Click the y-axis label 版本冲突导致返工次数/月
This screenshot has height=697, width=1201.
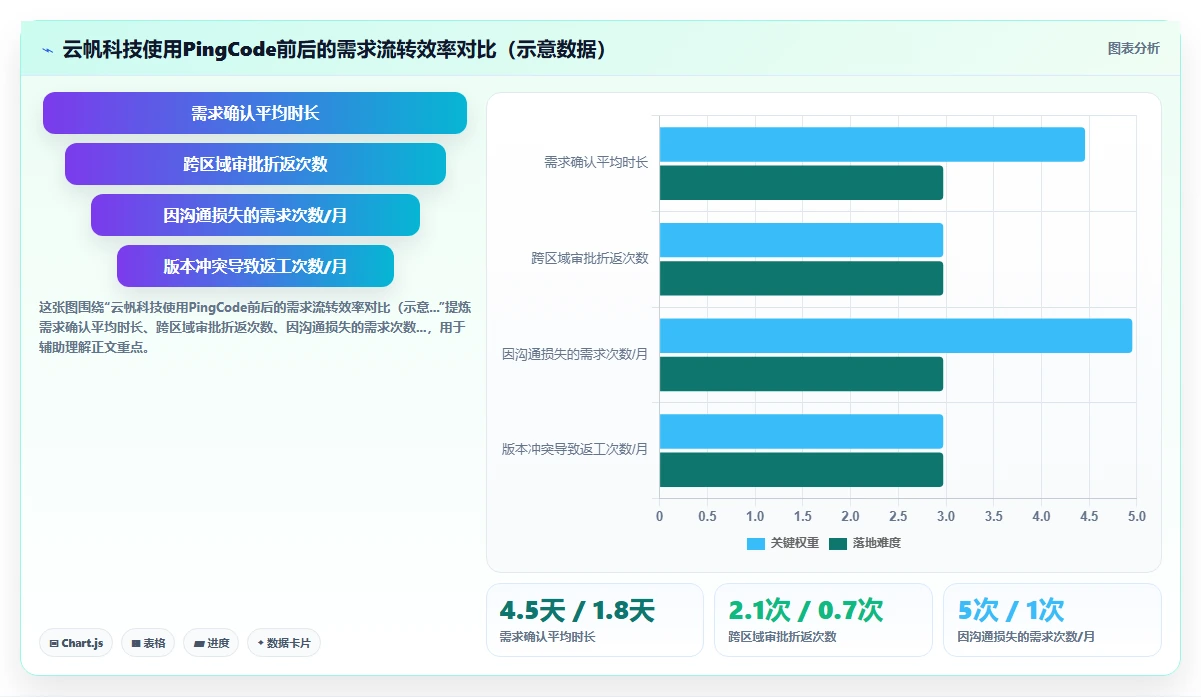[575, 450]
